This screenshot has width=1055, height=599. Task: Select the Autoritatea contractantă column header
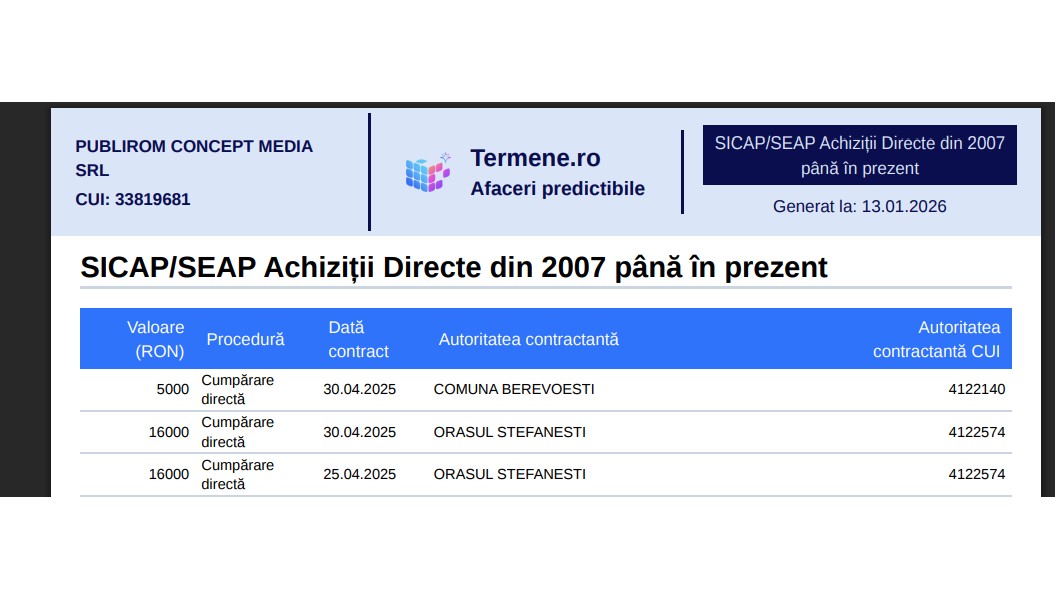(x=528, y=339)
